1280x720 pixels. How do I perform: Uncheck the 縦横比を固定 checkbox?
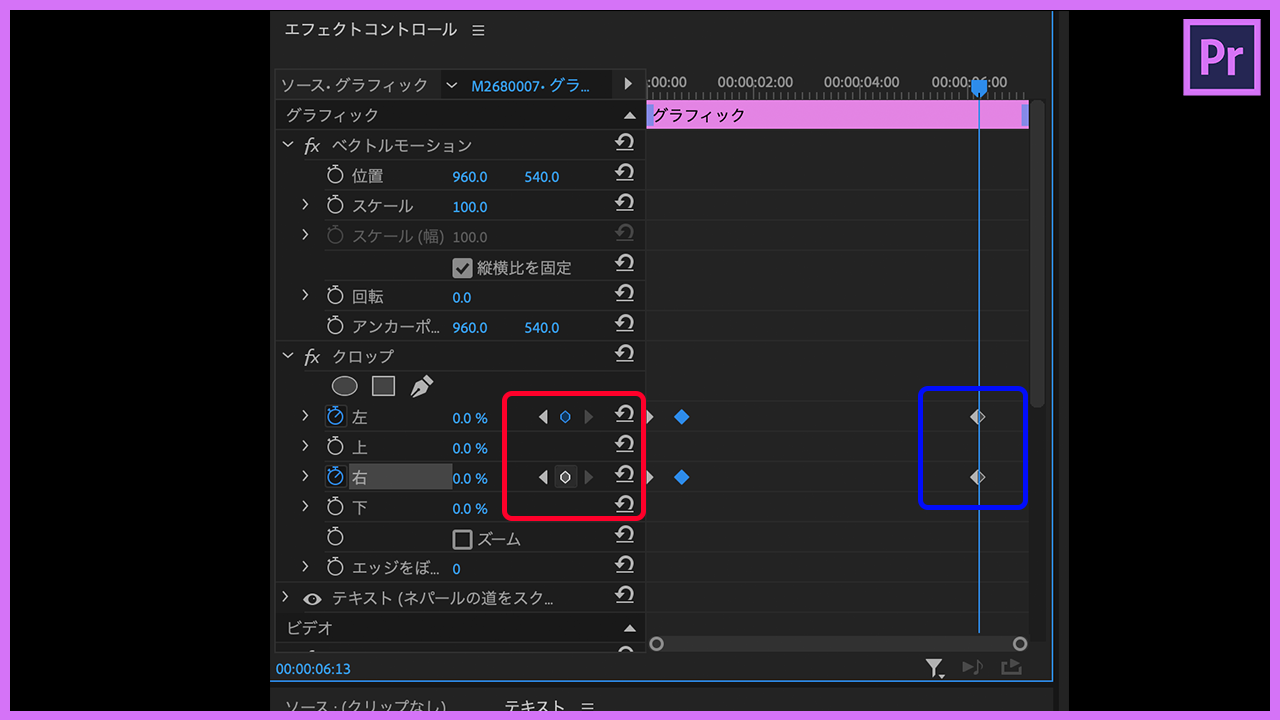pyautogui.click(x=462, y=268)
